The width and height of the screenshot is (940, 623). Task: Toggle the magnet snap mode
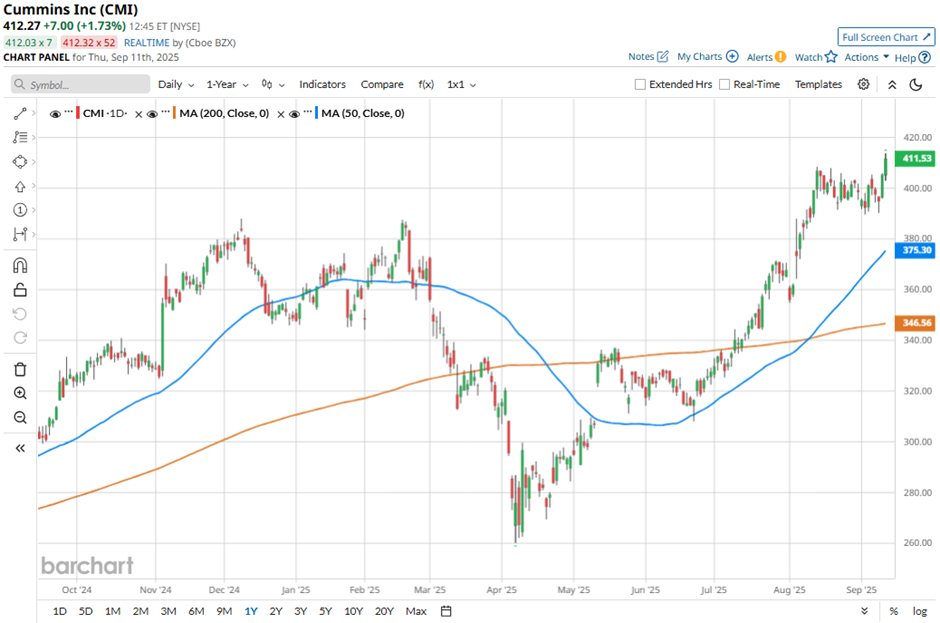[x=20, y=266]
